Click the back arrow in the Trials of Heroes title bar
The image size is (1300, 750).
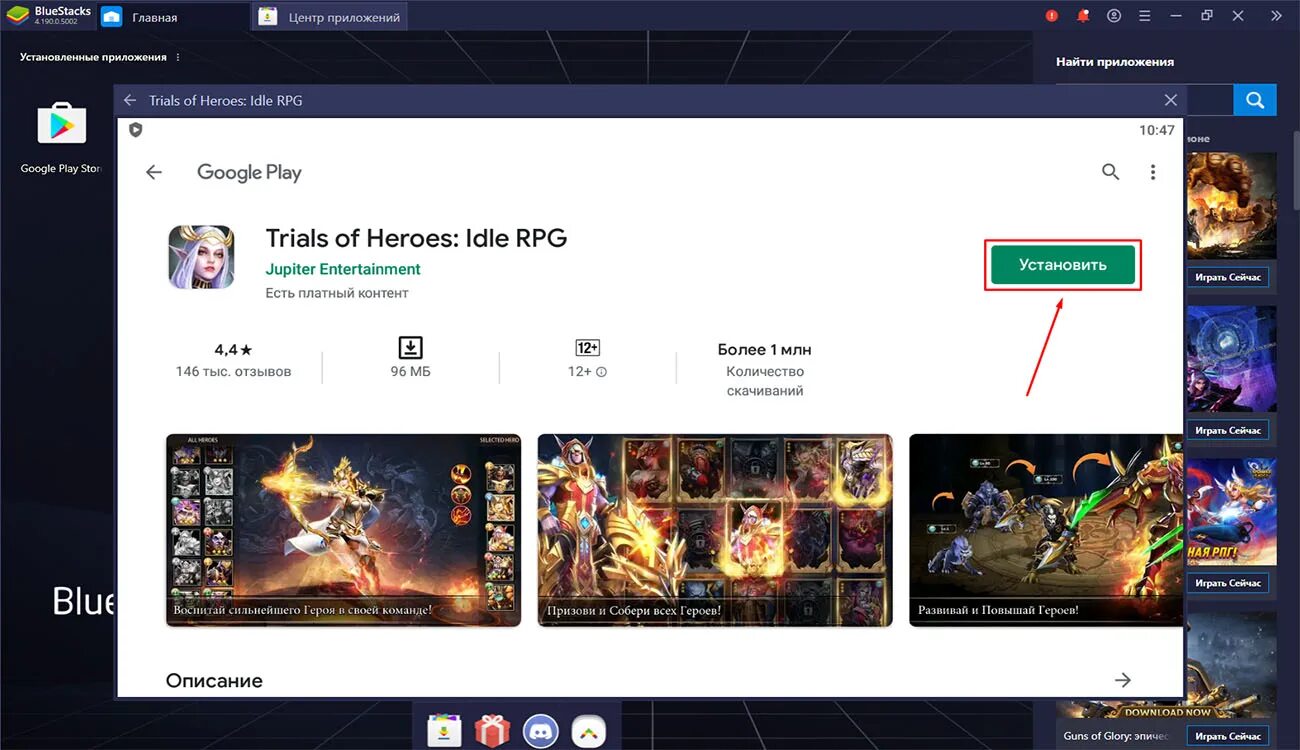[x=130, y=100]
